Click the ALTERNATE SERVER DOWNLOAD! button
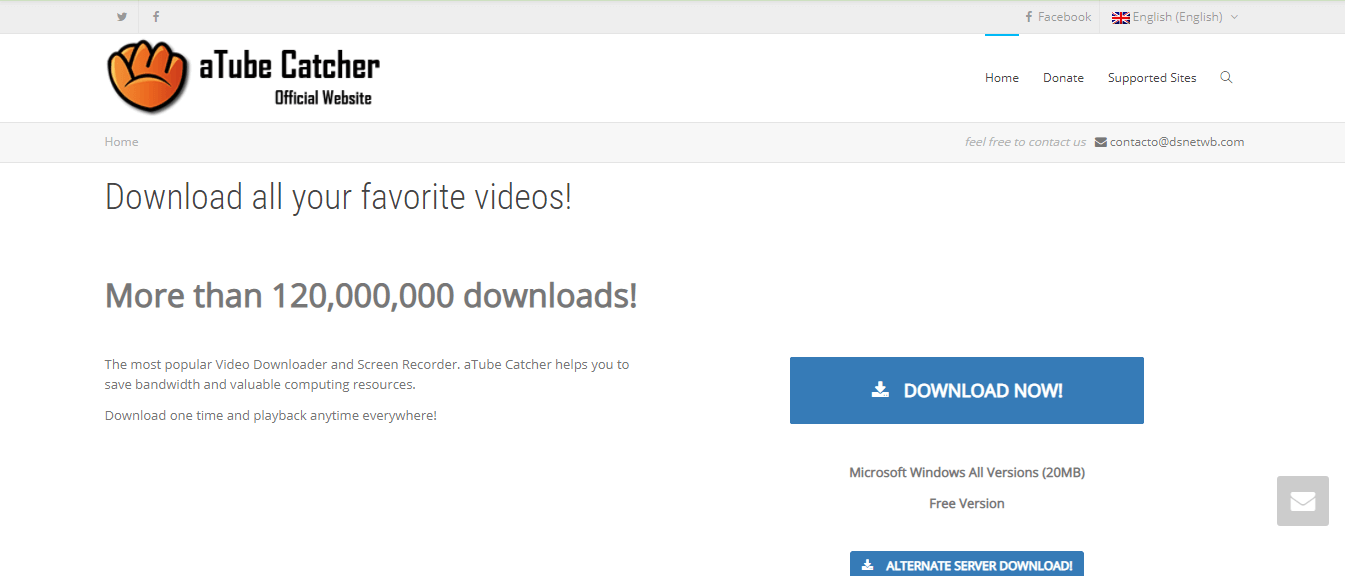This screenshot has width=1345, height=576. coord(967,564)
